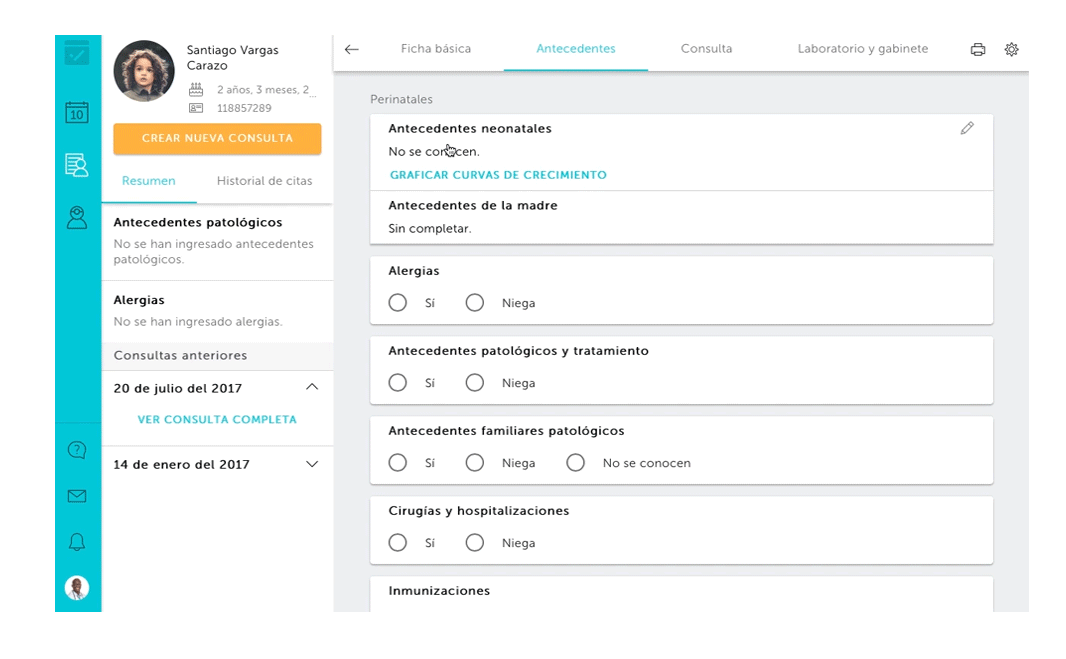1066x659 pixels.
Task: Click patient ID number 118857289
Action: click(244, 108)
